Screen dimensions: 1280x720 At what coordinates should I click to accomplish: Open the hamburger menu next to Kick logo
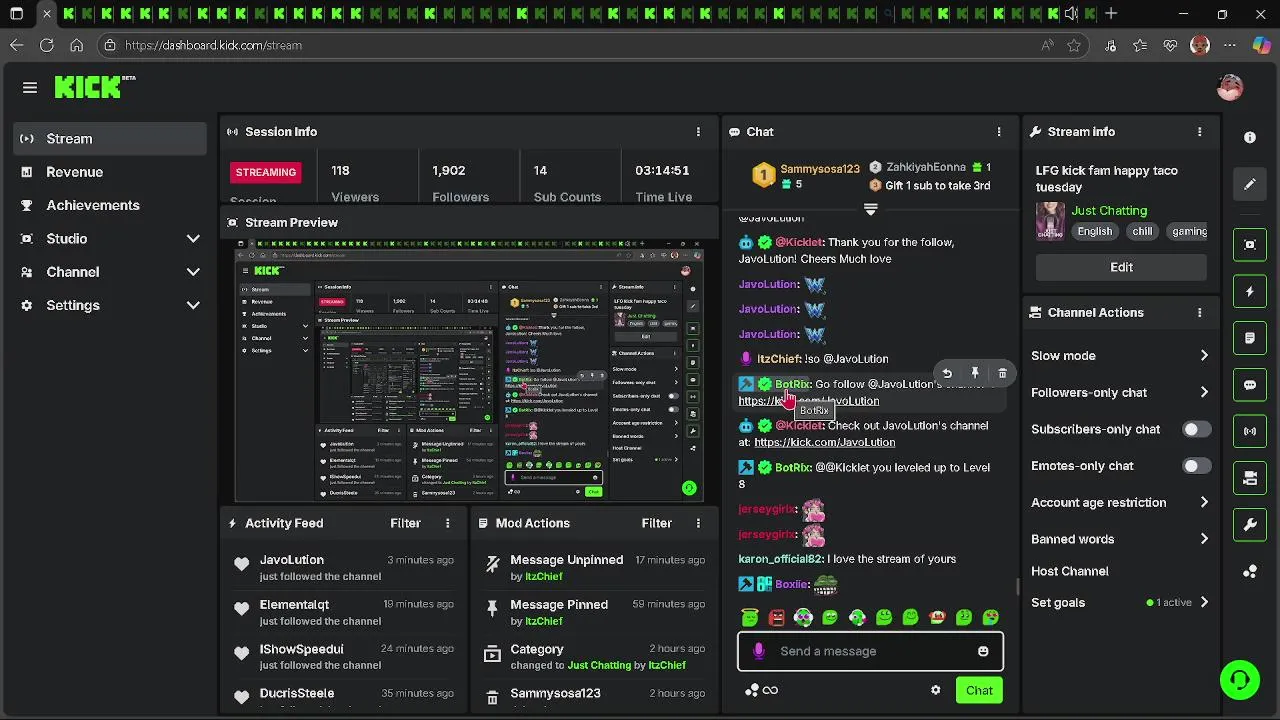[x=30, y=88]
